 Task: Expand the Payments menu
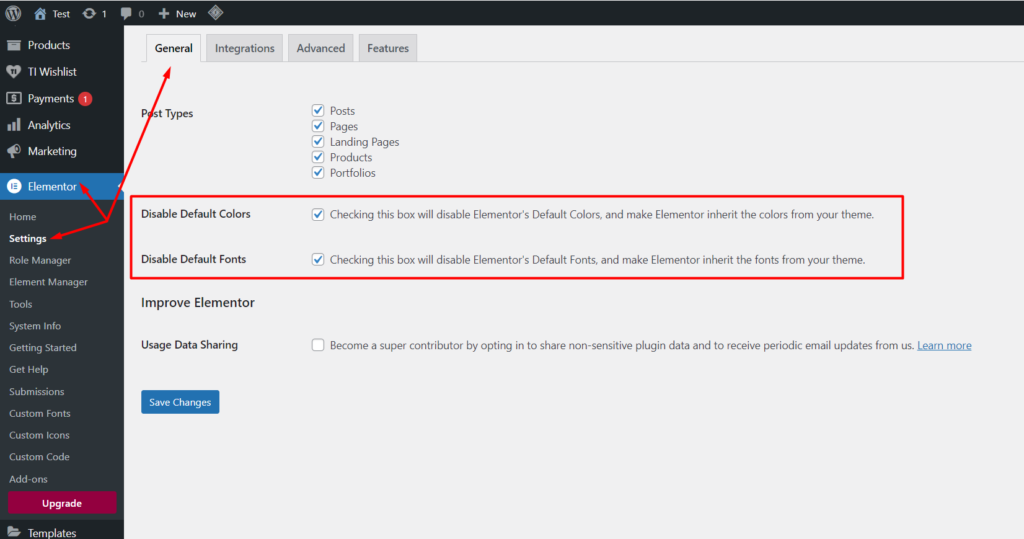[50, 98]
